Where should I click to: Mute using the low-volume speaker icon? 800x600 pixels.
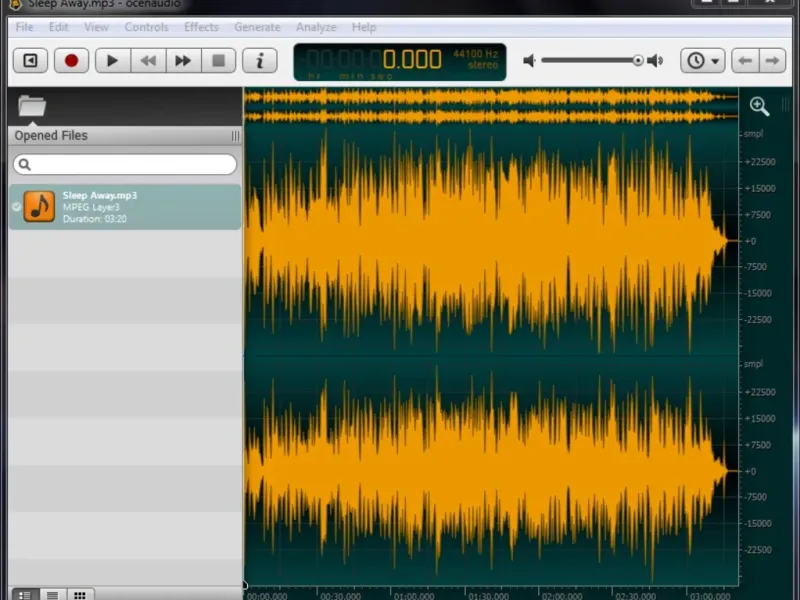click(529, 61)
